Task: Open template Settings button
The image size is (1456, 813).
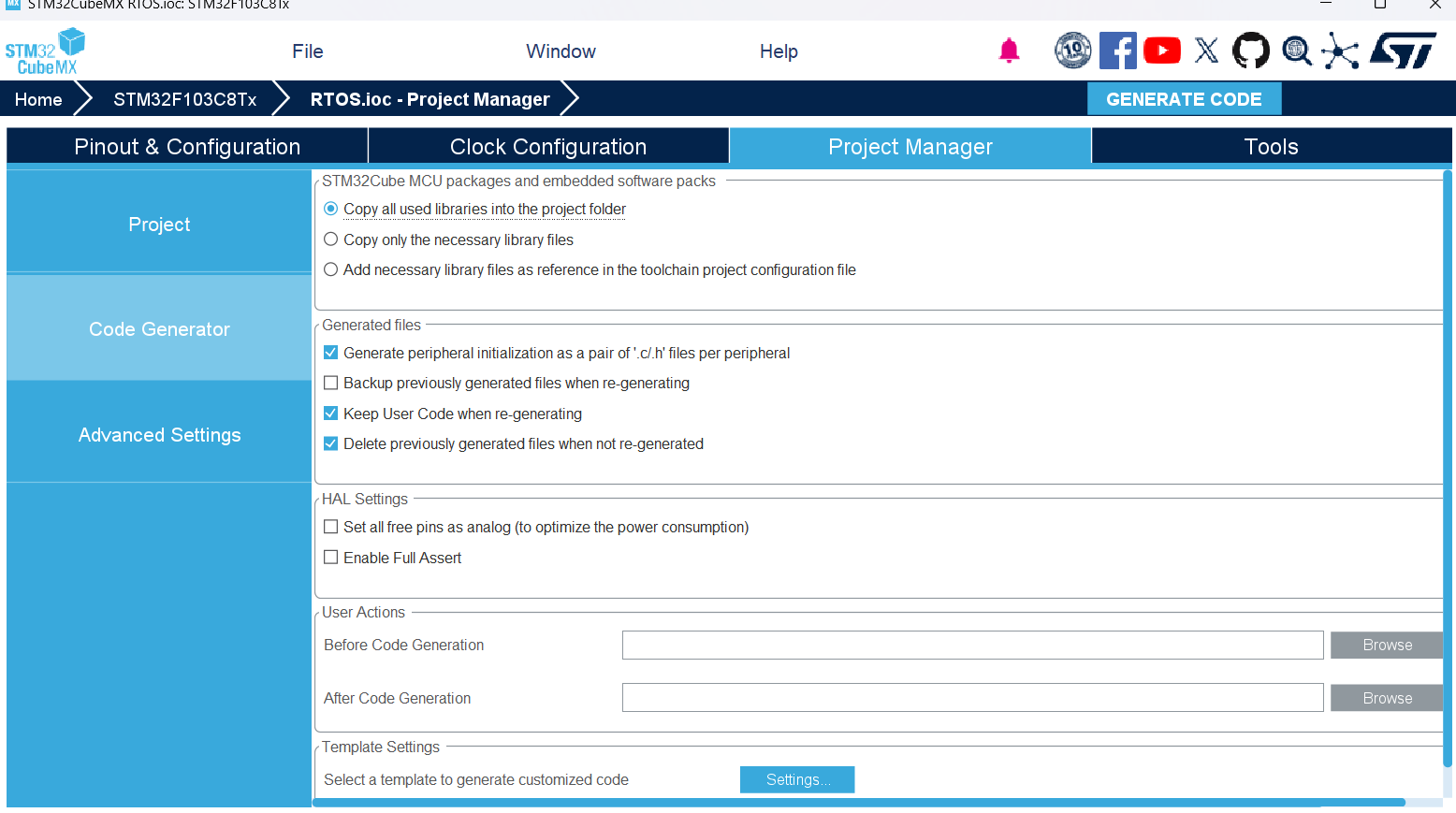Action: (x=797, y=780)
